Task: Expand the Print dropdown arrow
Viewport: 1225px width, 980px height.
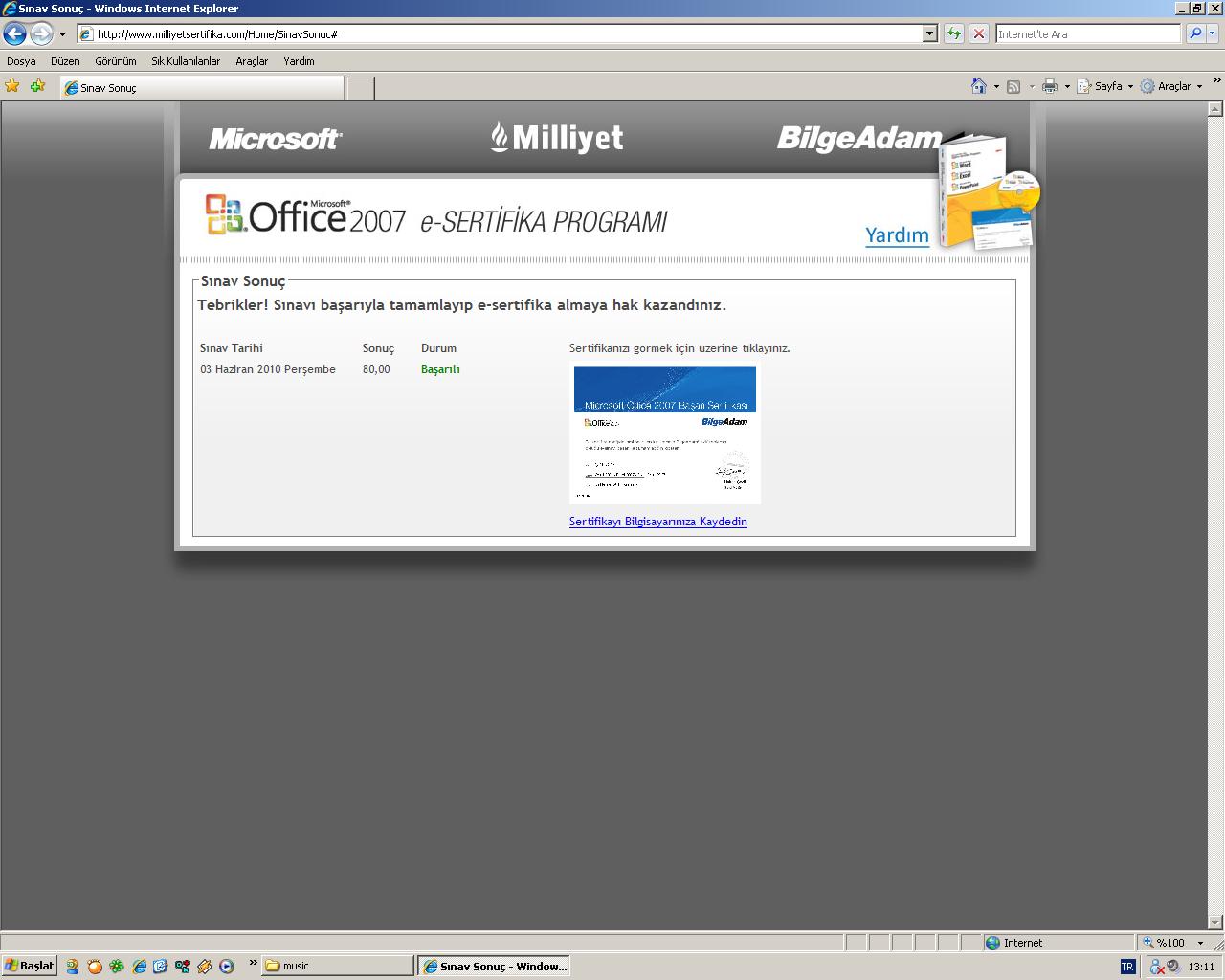Action: [x=1067, y=86]
